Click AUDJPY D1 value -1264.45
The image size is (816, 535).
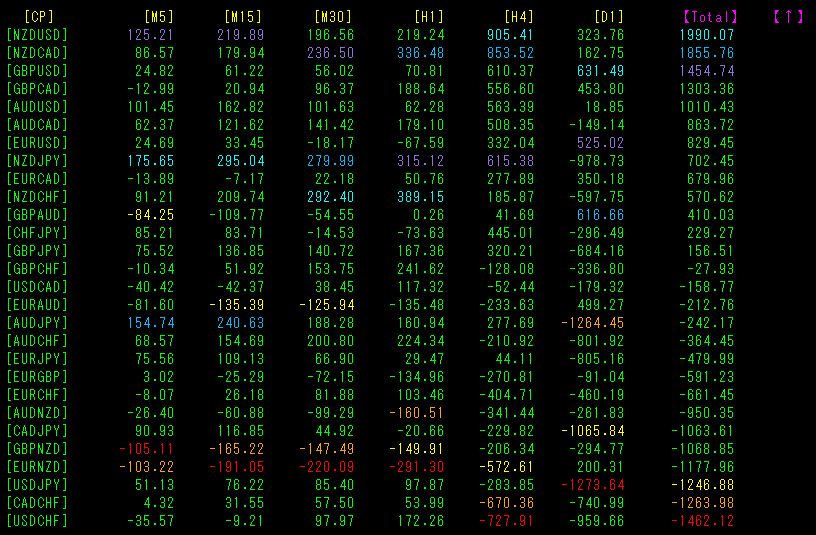point(593,323)
